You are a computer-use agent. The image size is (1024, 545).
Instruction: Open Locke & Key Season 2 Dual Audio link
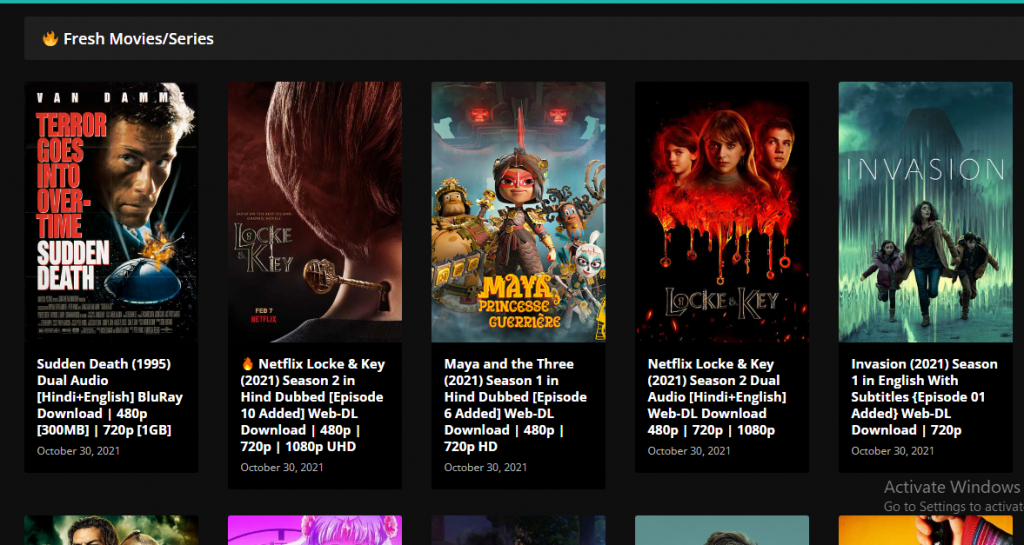[x=717, y=397]
